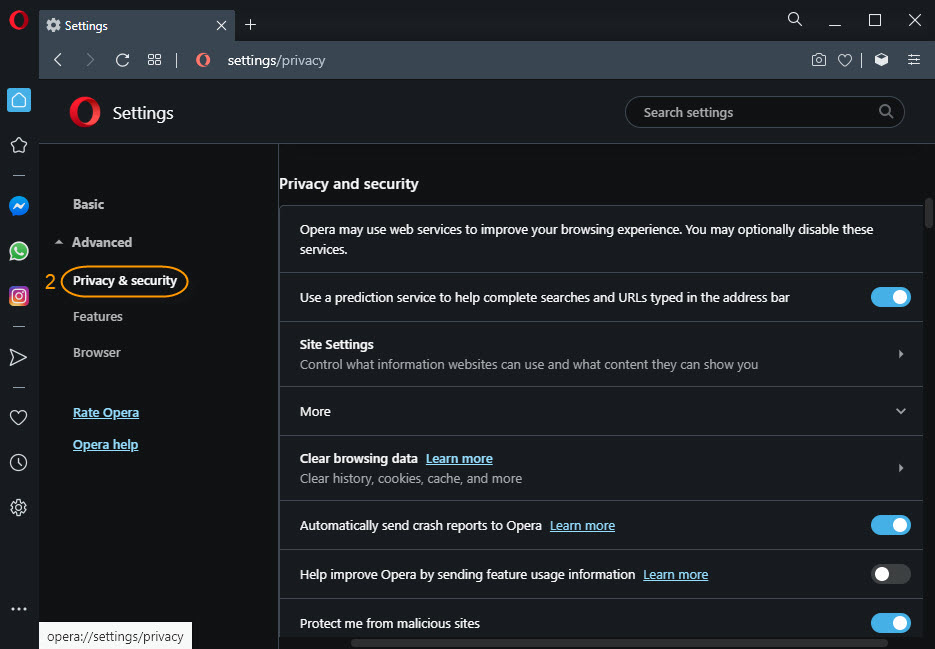Screen dimensions: 935x649
Task: Switch to the Settings tab
Action: click(x=137, y=26)
